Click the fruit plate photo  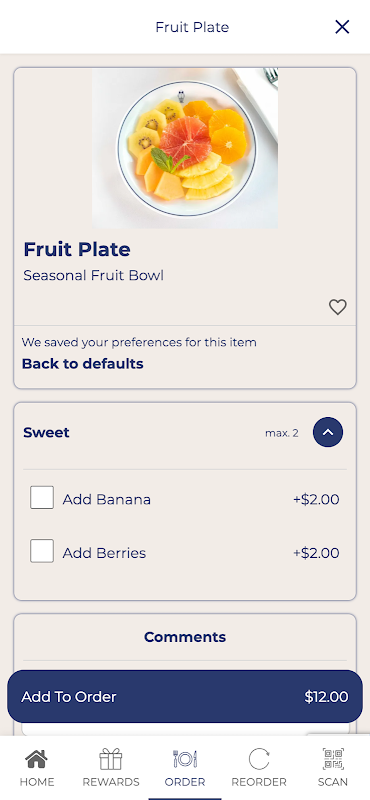point(185,148)
